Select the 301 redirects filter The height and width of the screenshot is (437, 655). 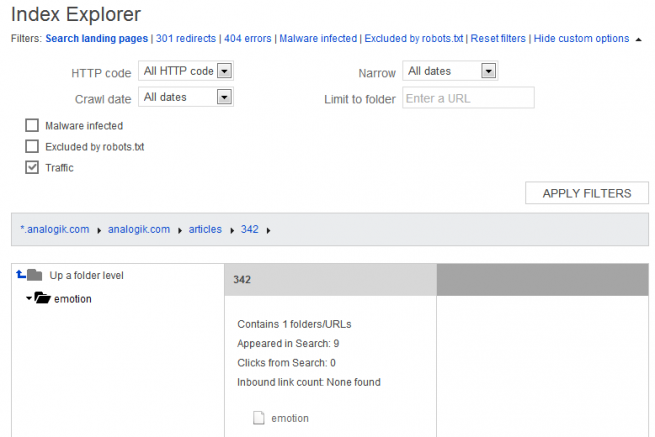pos(186,38)
